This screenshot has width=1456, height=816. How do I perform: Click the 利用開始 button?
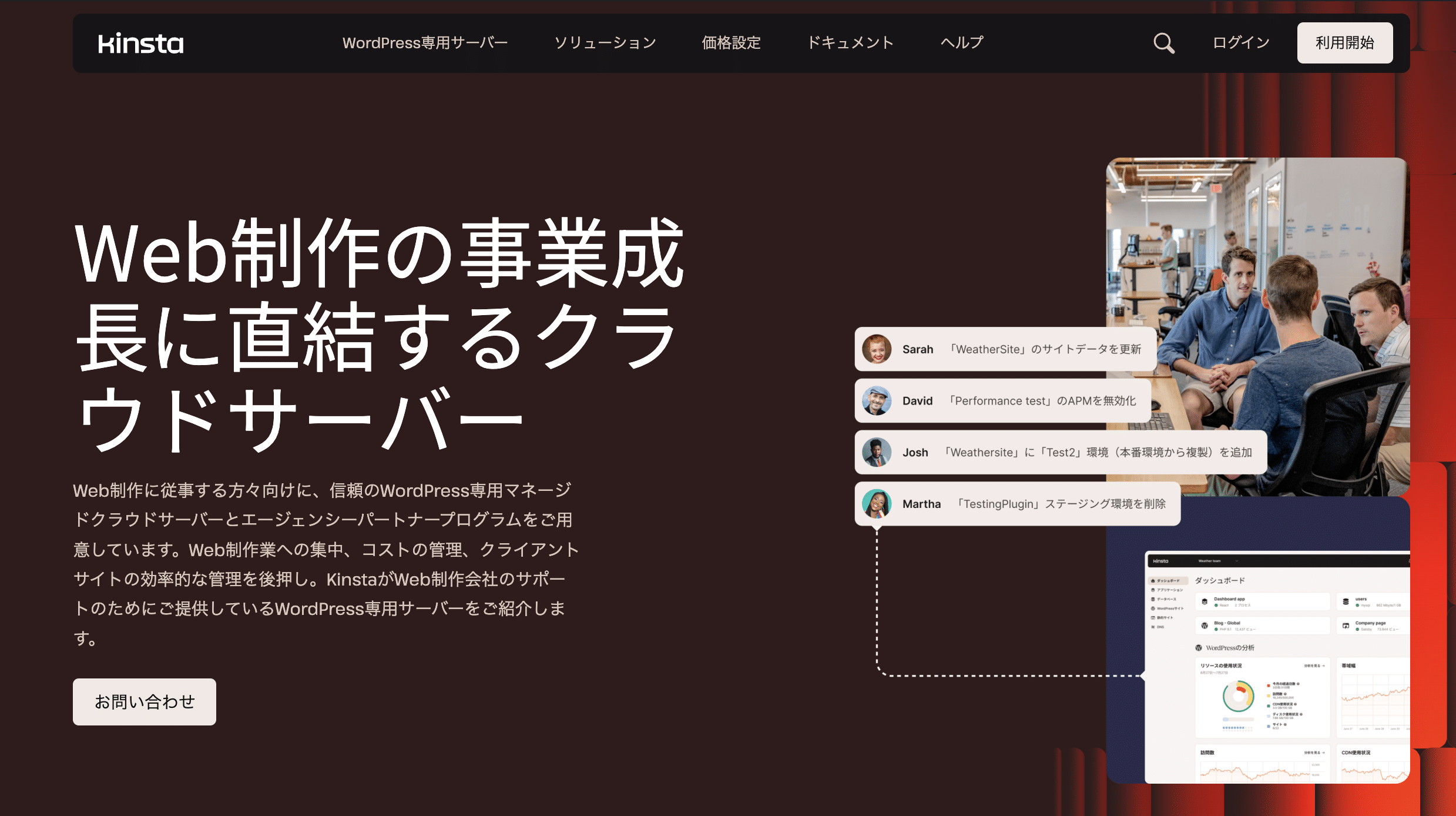click(x=1345, y=43)
